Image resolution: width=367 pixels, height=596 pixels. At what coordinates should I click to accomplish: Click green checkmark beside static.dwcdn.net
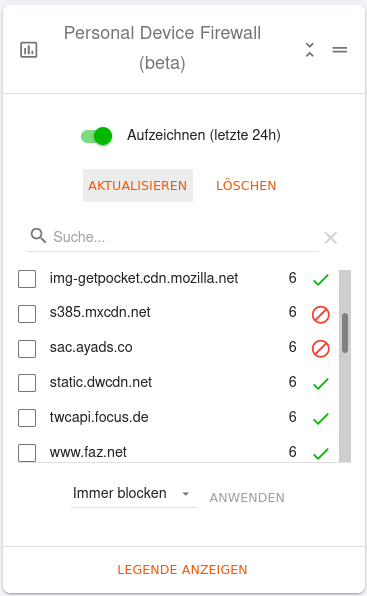coord(321,384)
